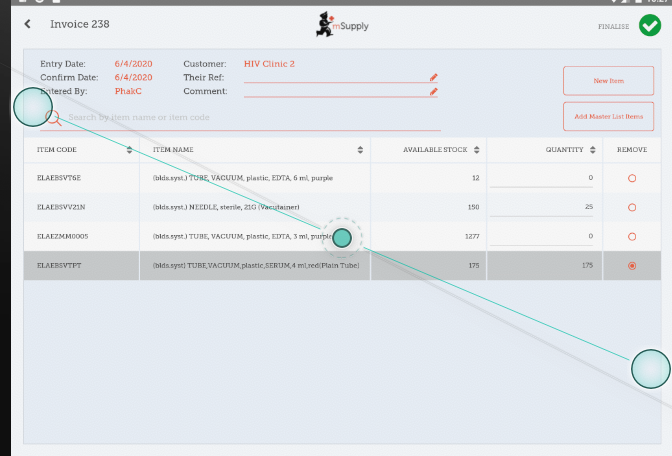Click the search magnifier icon
The image size is (672, 456).
53,117
